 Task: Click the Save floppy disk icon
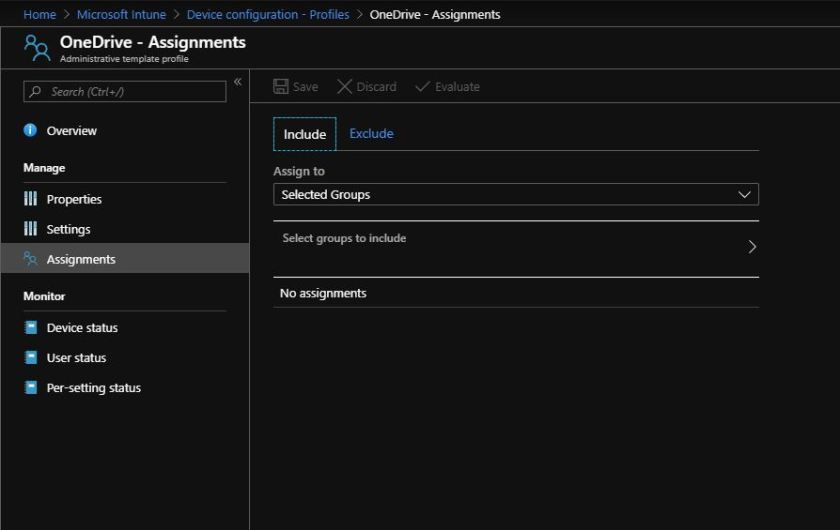[x=281, y=86]
